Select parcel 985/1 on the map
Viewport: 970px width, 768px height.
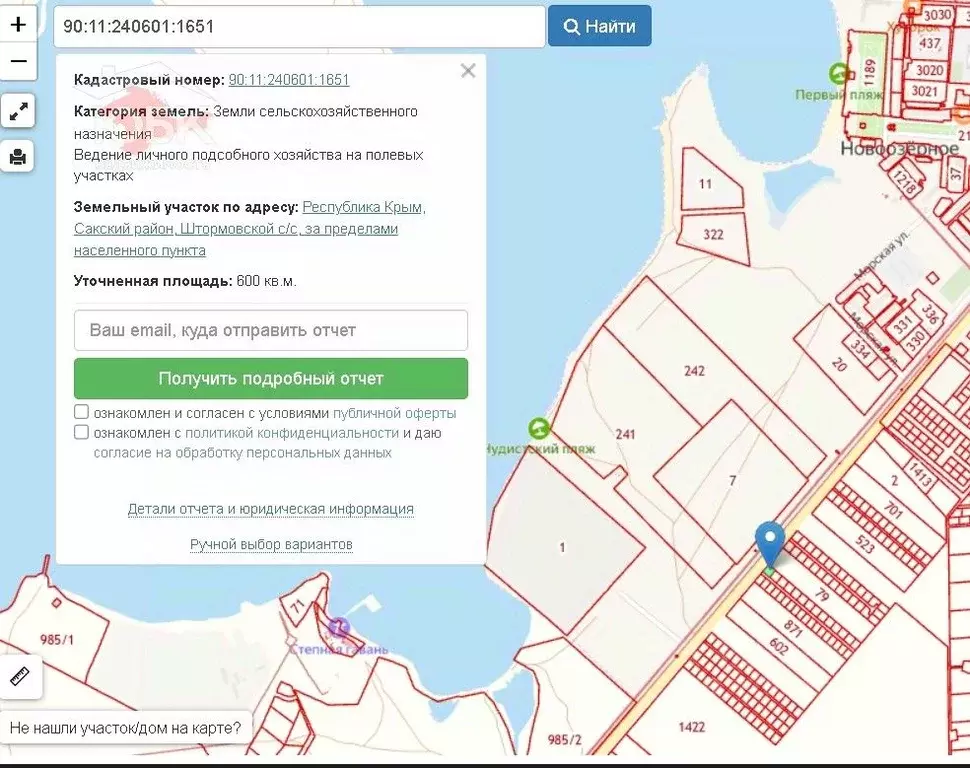click(57, 639)
